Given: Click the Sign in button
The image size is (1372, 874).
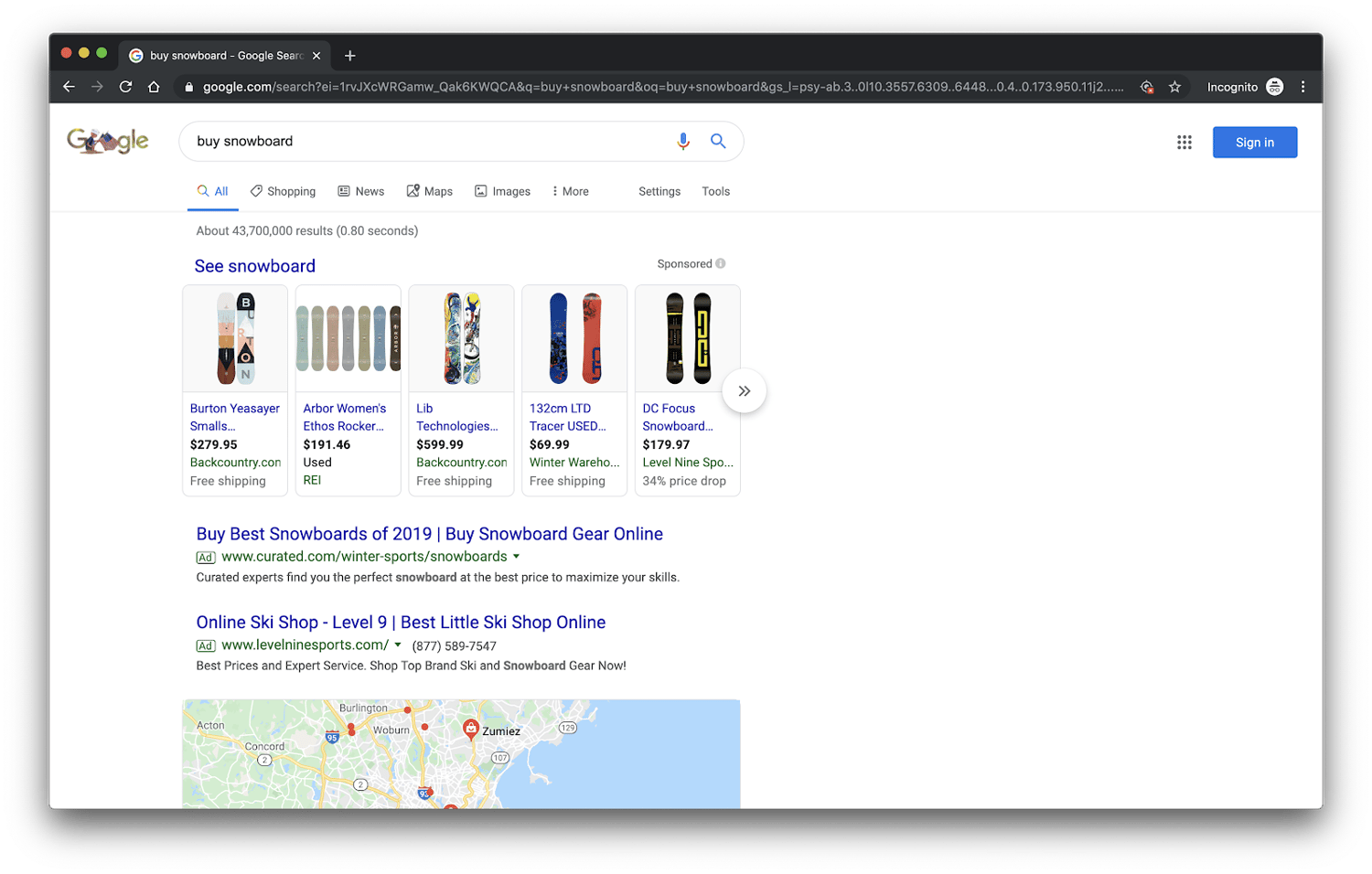Looking at the screenshot, I should [1255, 143].
